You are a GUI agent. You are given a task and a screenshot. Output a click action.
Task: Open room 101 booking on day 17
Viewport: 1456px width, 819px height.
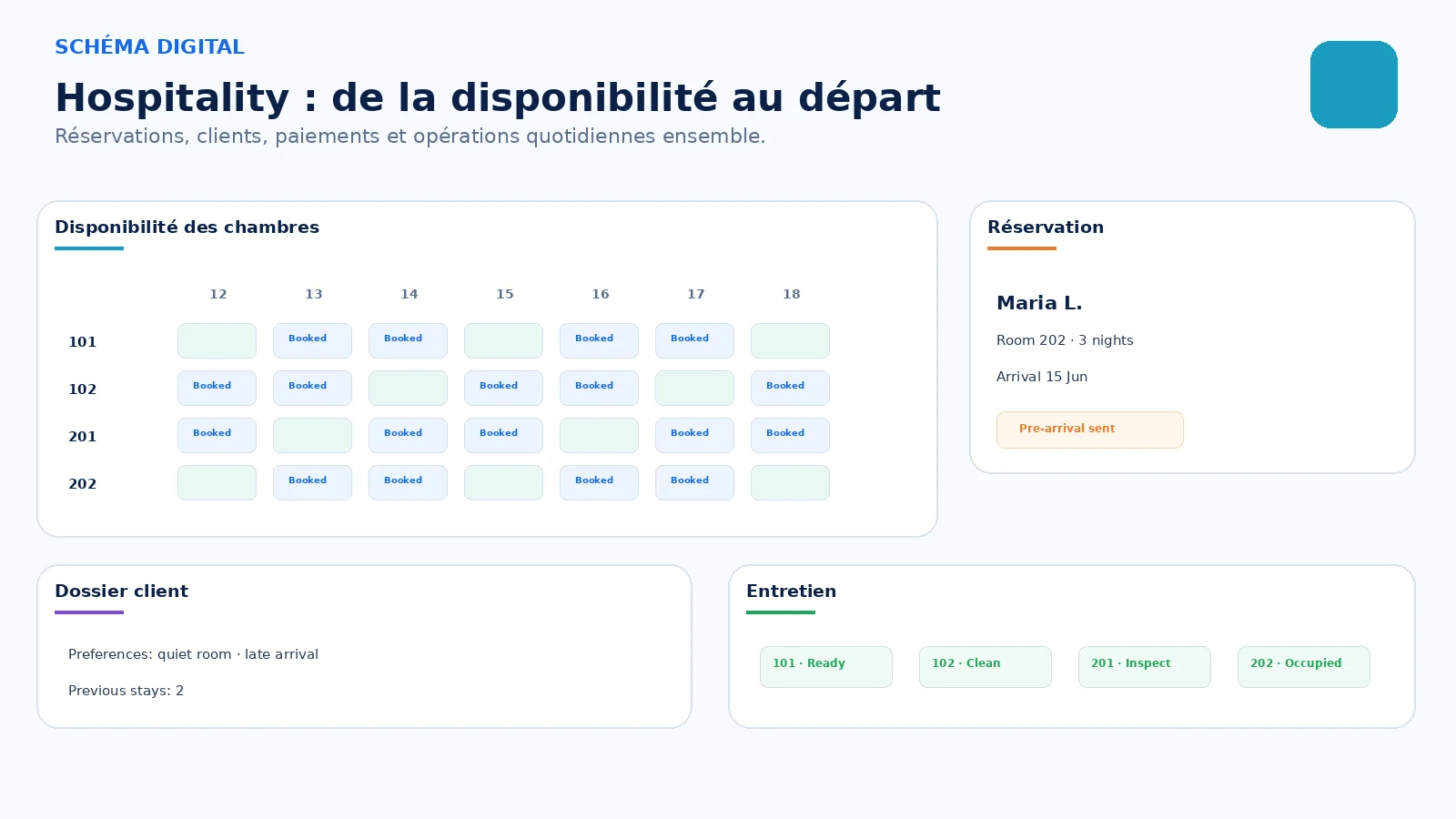(694, 340)
